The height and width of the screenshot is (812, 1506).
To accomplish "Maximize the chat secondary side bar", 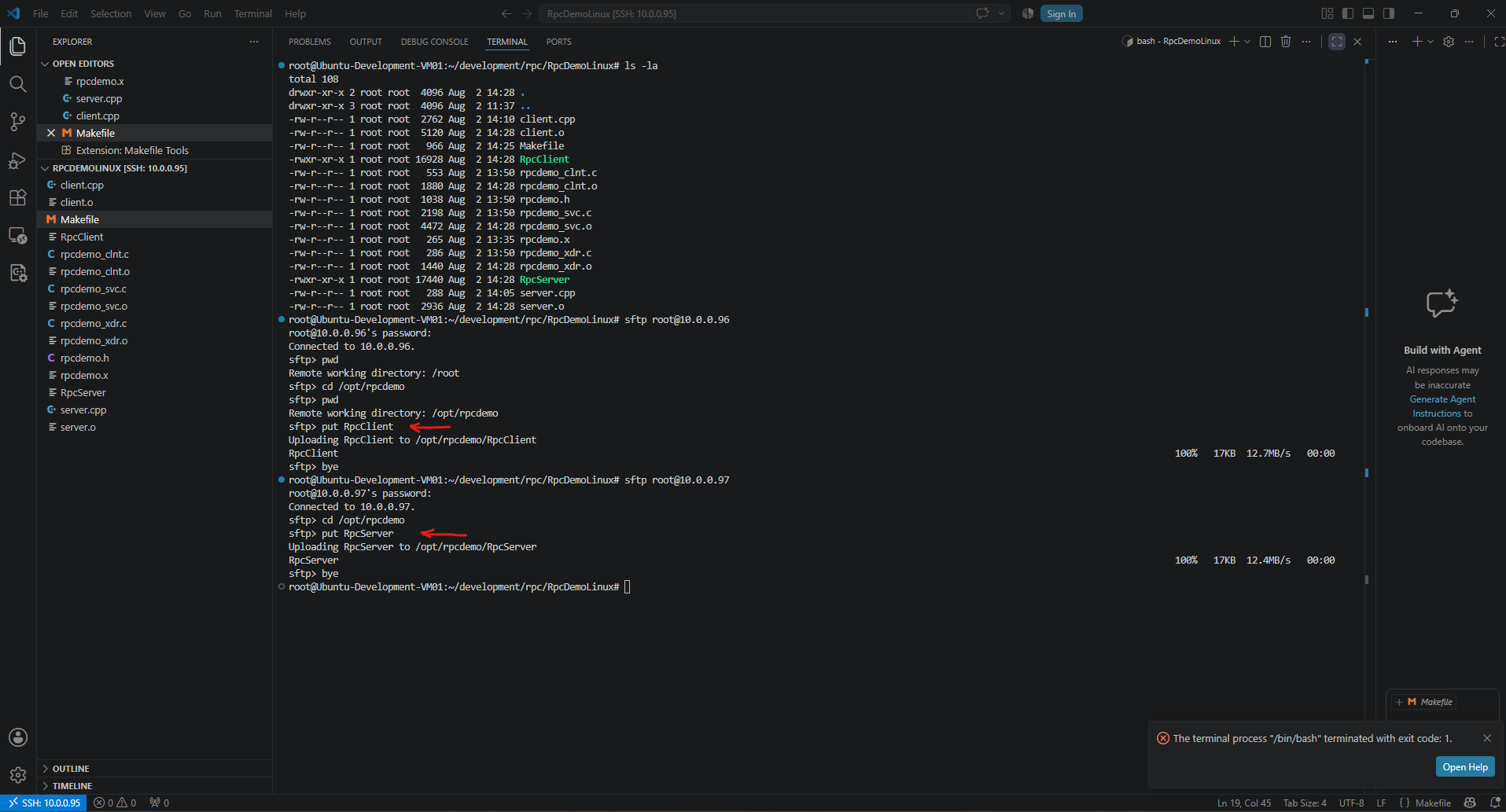I will [x=1499, y=42].
